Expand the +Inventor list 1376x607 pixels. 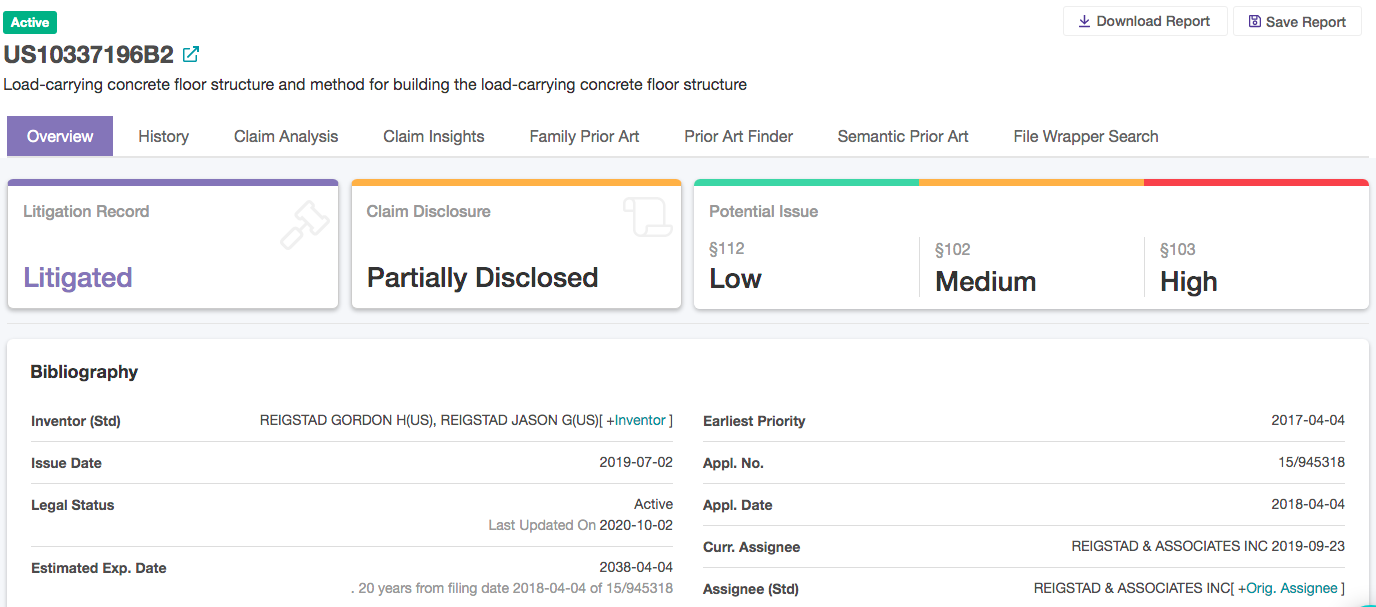tap(636, 420)
